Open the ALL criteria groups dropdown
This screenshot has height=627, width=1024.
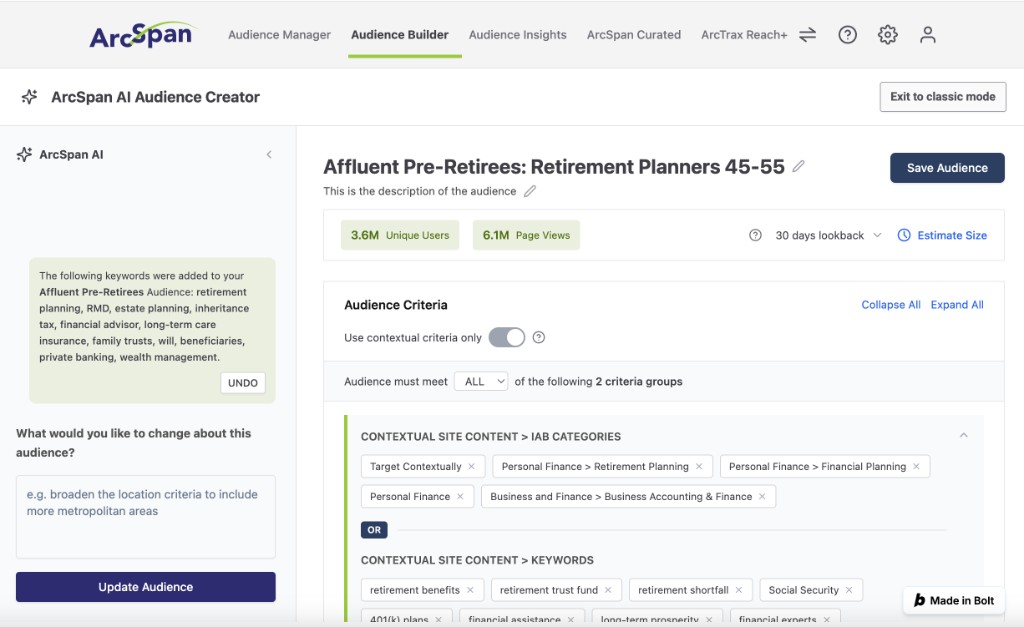[481, 381]
